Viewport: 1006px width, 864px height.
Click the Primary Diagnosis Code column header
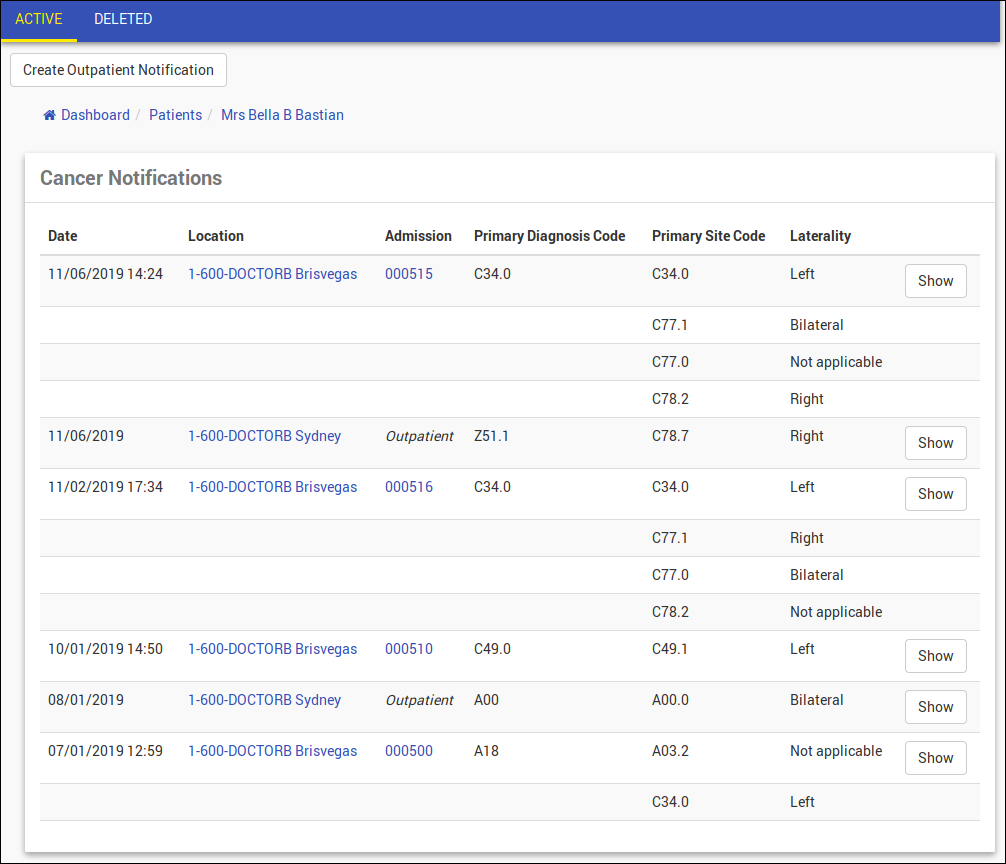click(x=549, y=236)
